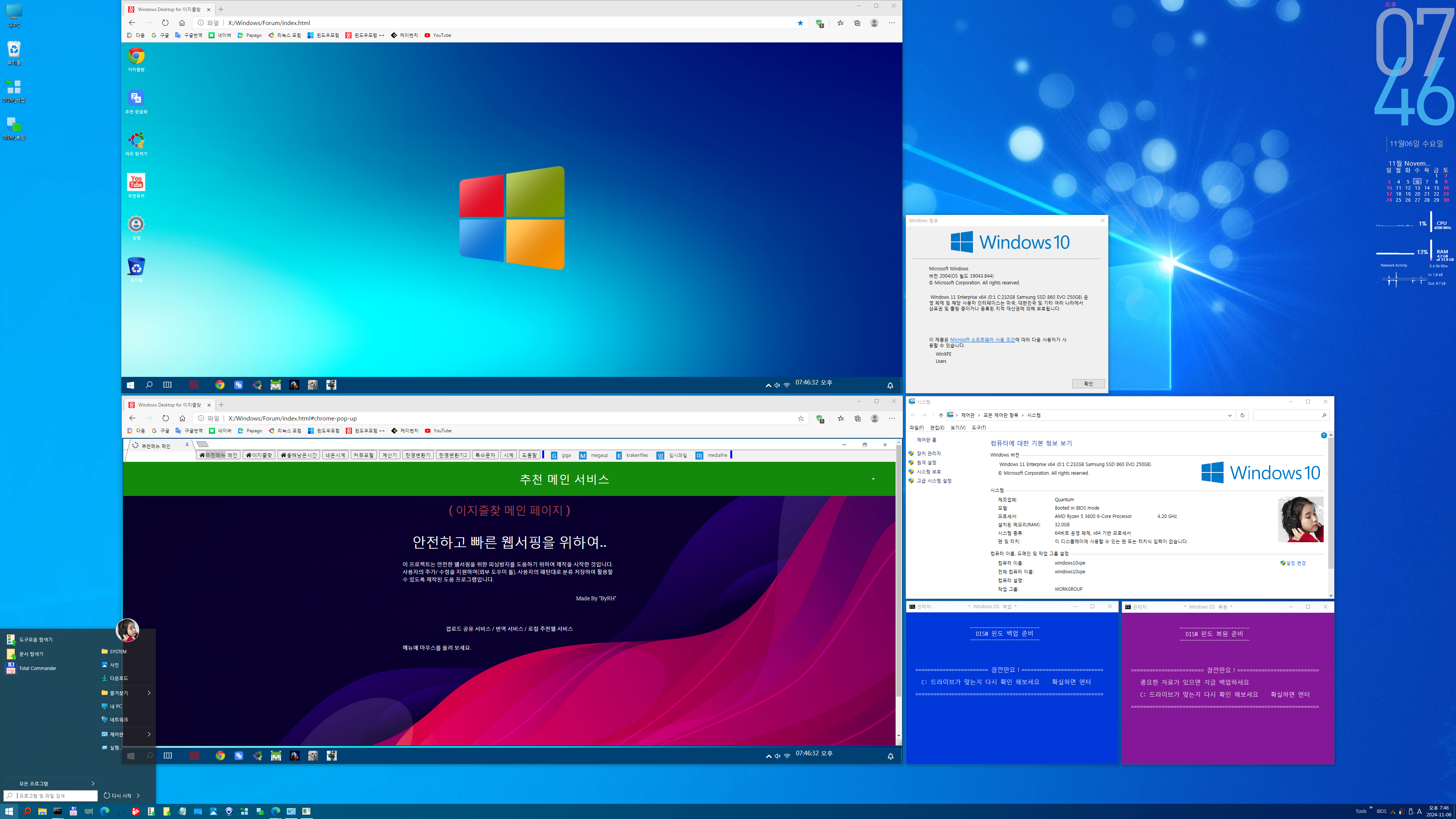Click search magnifier in top page taskbar
This screenshot has width=1456, height=819.
click(149, 385)
